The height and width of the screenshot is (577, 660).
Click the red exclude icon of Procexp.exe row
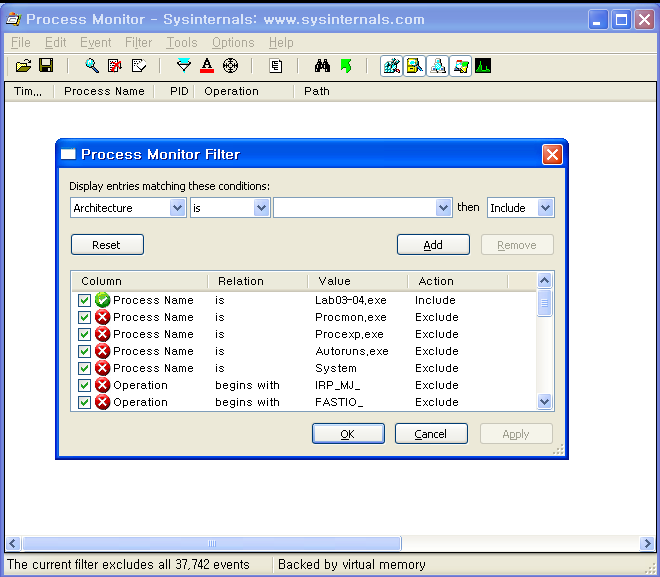(x=102, y=334)
